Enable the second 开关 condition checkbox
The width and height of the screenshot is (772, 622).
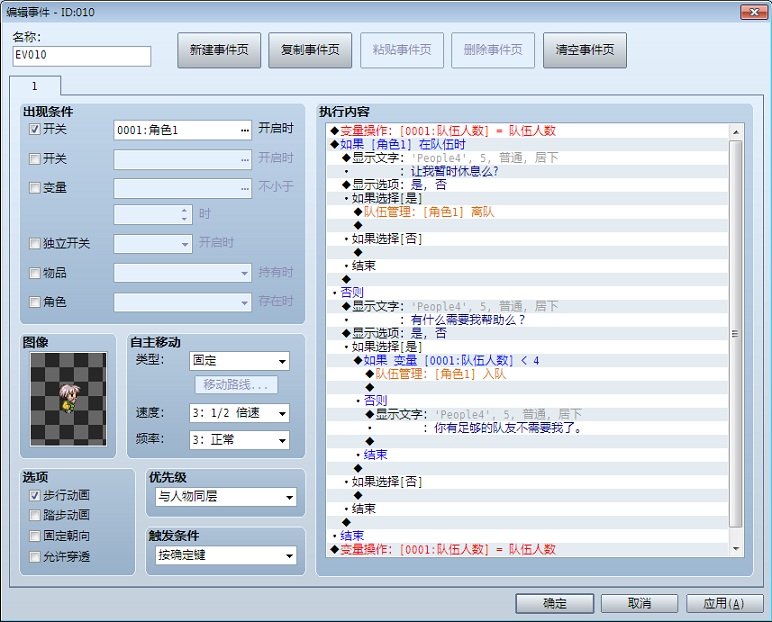pyautogui.click(x=34, y=159)
